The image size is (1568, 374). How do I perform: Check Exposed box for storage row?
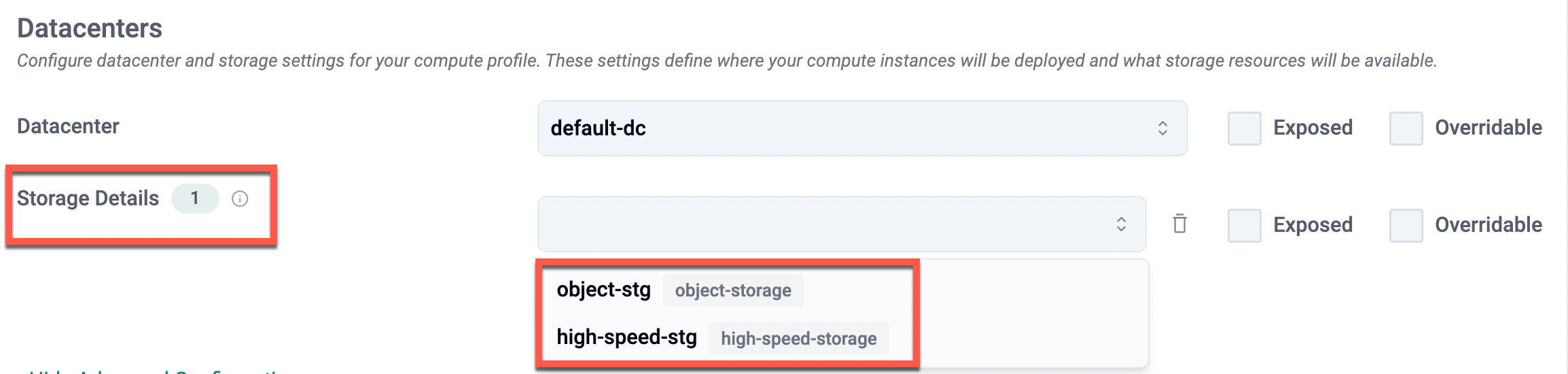click(x=1244, y=225)
